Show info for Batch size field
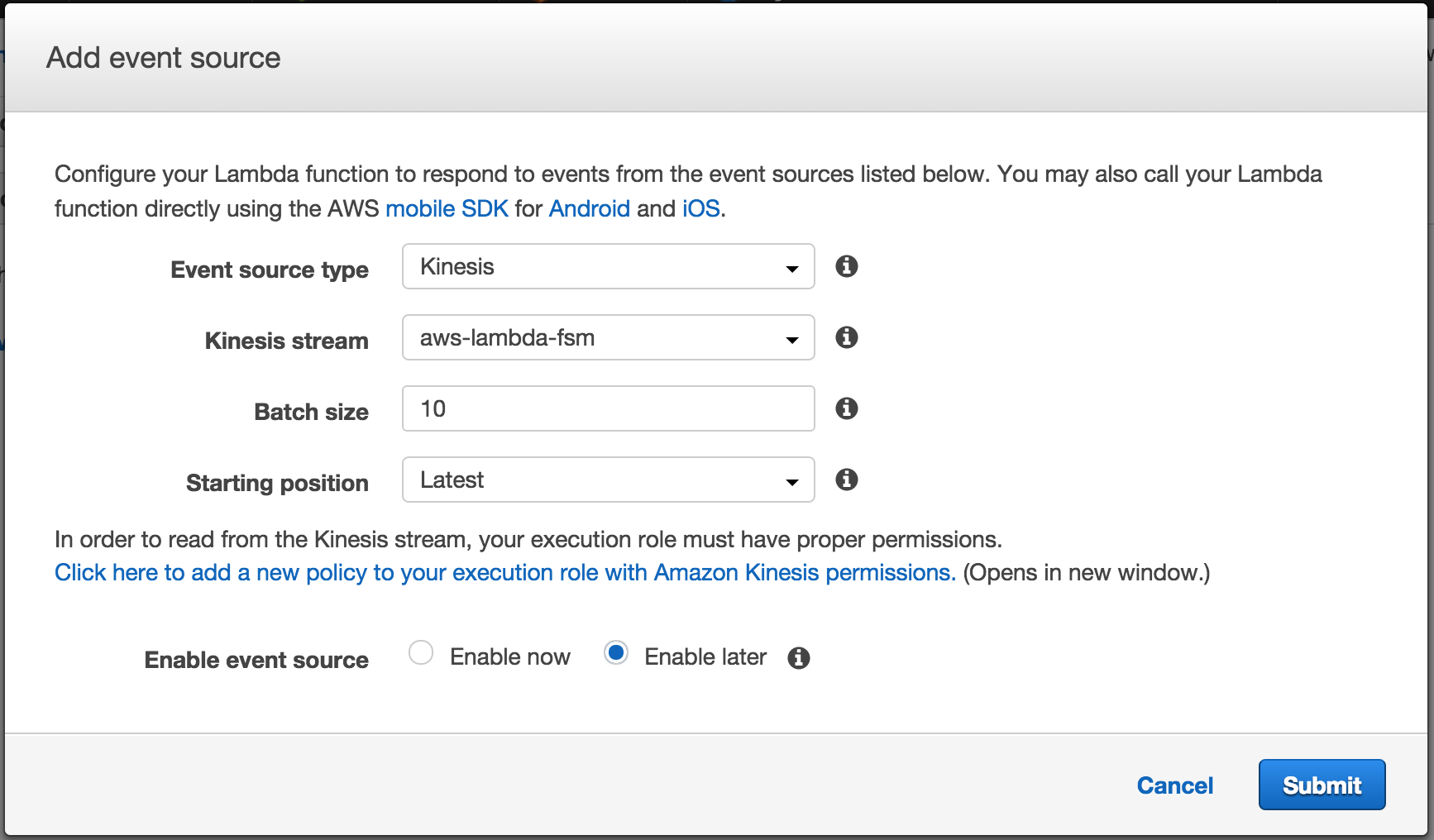 pos(846,408)
